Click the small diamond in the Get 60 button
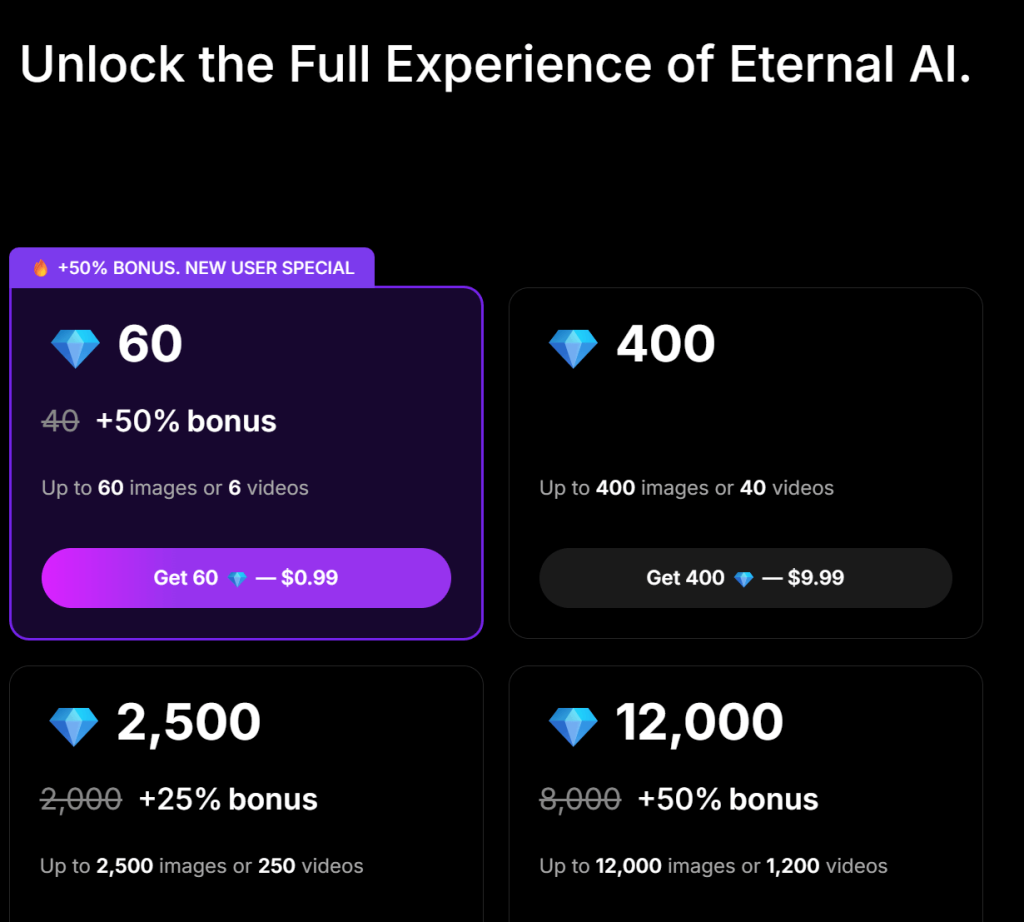Viewport: 1024px width, 922px height. (237, 579)
